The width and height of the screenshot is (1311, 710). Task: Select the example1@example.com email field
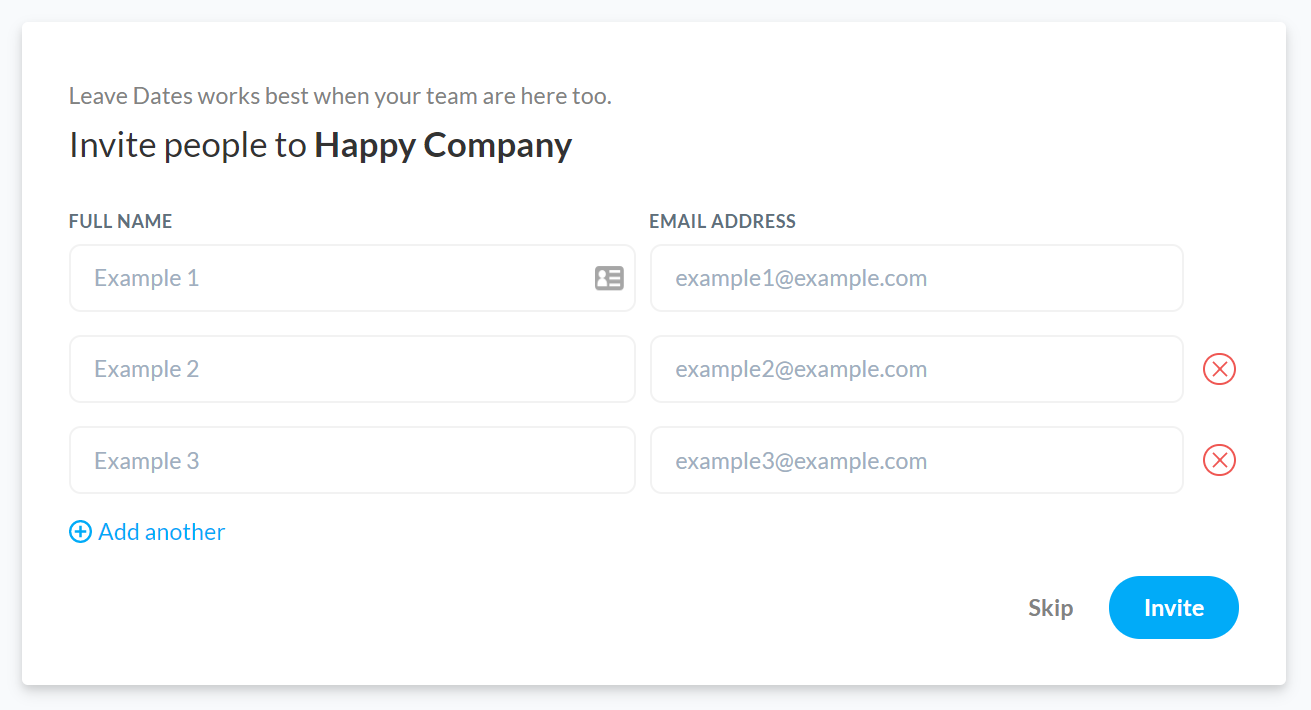pyautogui.click(x=917, y=278)
